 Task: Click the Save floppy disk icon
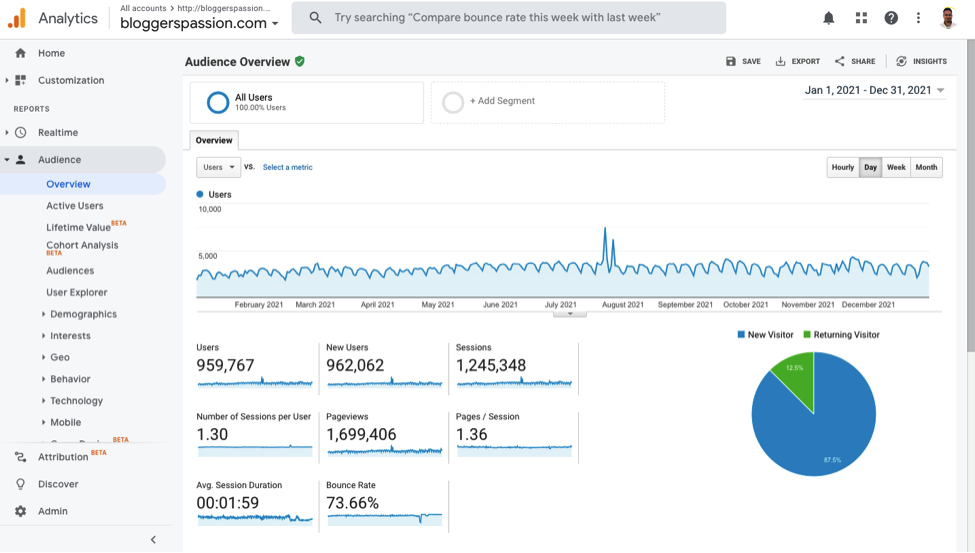click(731, 61)
